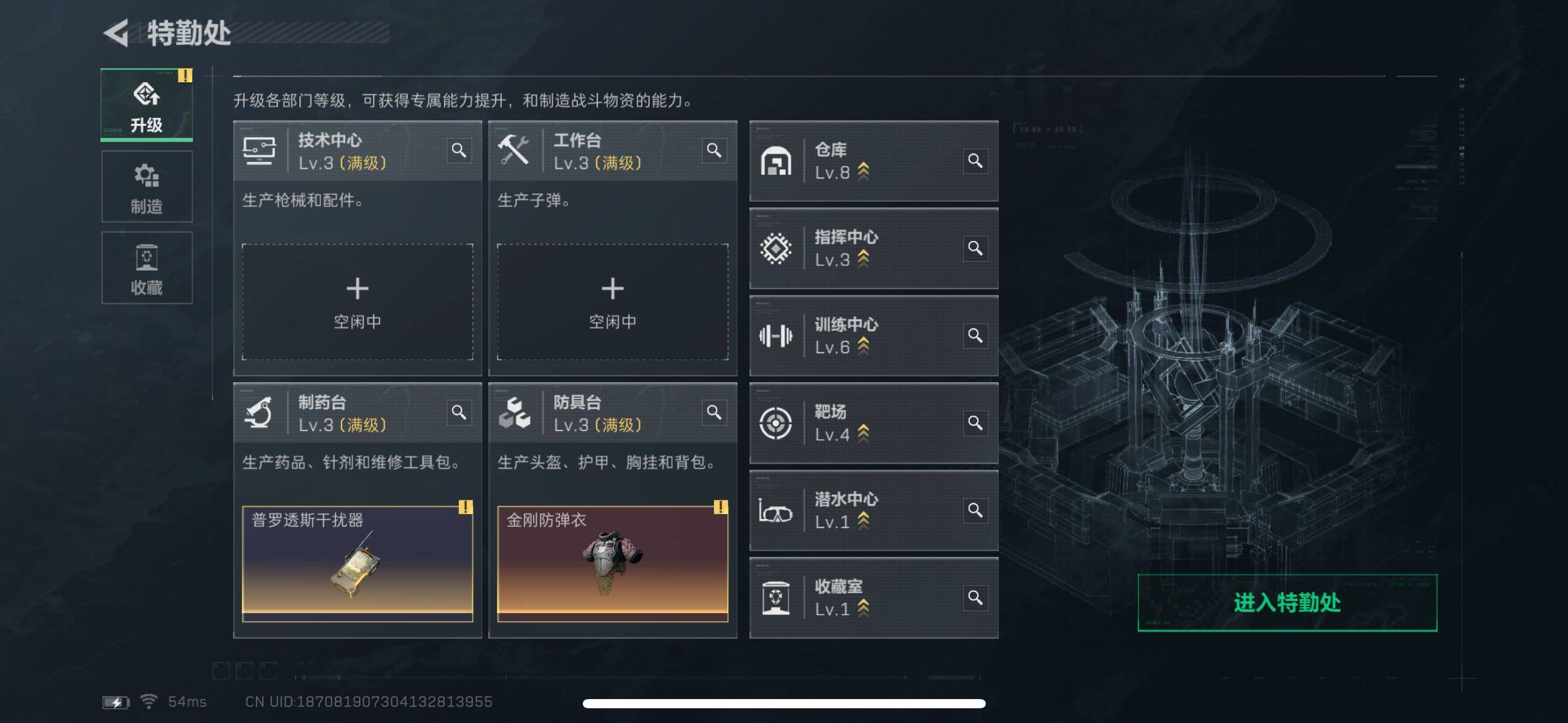
Task: Inspect 训练中心 with its magnifier icon
Action: pyautogui.click(x=975, y=335)
